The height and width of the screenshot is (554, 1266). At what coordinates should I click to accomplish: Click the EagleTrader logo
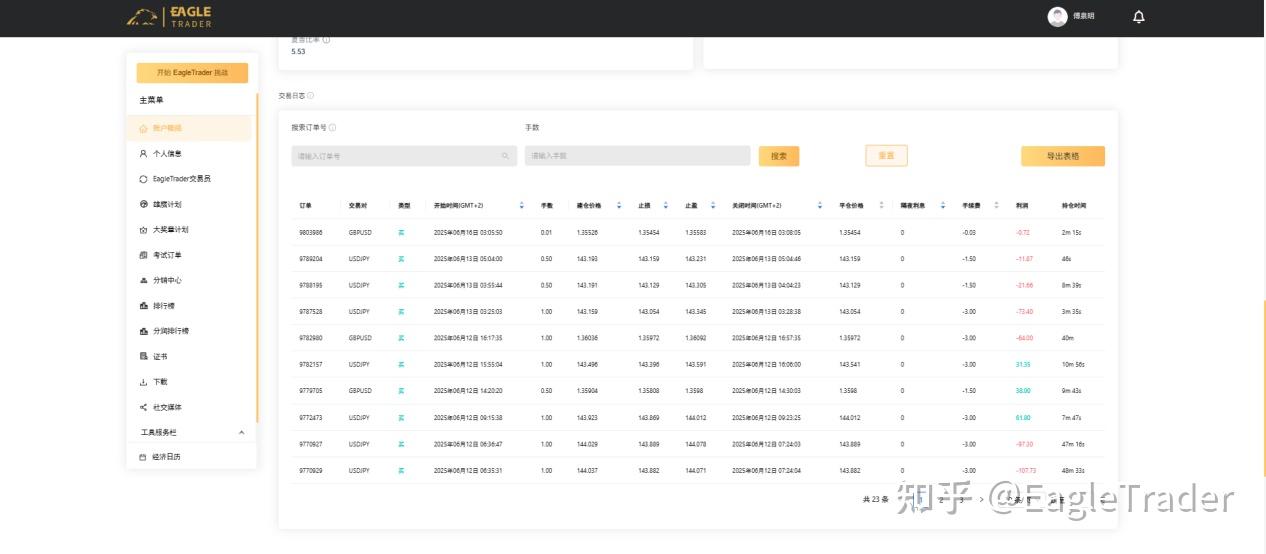[170, 16]
